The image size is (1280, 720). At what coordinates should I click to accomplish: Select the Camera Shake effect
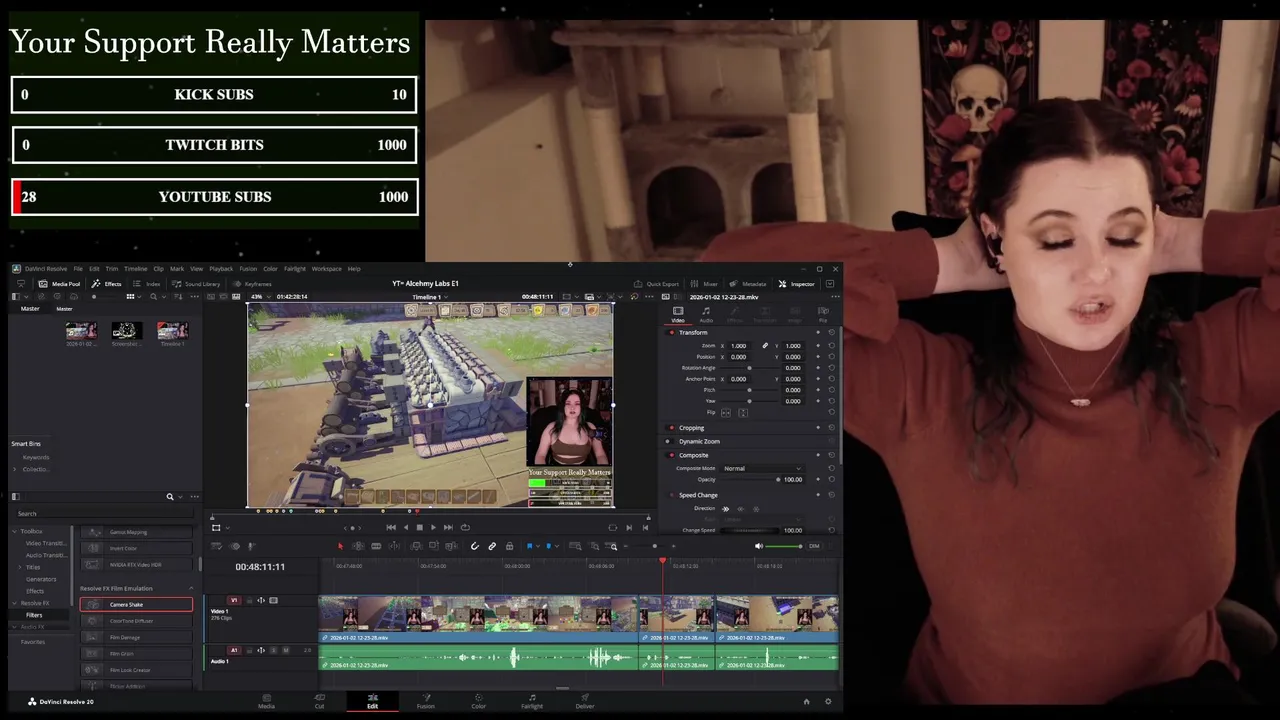point(136,604)
